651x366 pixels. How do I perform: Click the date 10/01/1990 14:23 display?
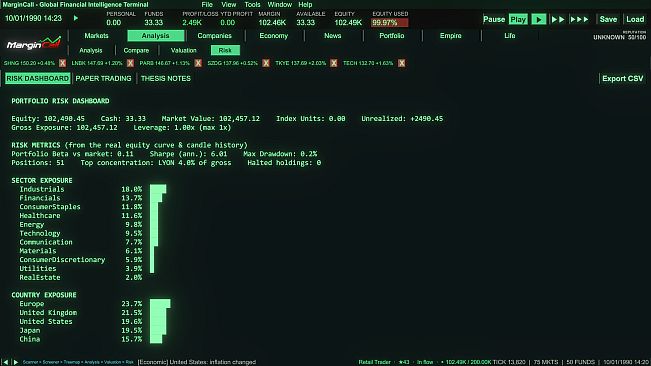(33, 18)
